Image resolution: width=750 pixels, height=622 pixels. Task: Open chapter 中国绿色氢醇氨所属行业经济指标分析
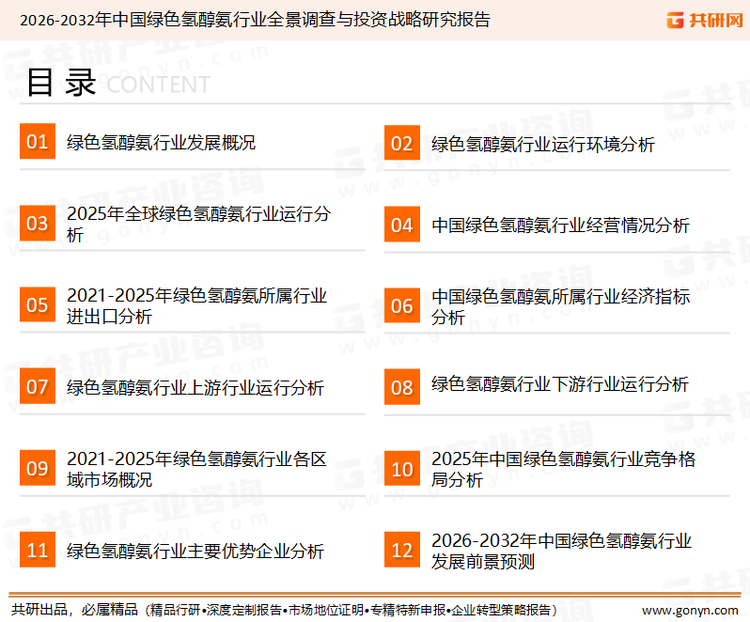561,307
